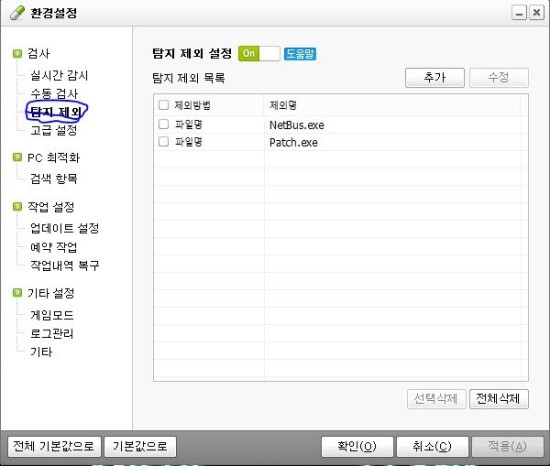Click the 전체 기본값으로 reset button
Image resolution: width=550 pixels, height=466 pixels.
[54, 446]
